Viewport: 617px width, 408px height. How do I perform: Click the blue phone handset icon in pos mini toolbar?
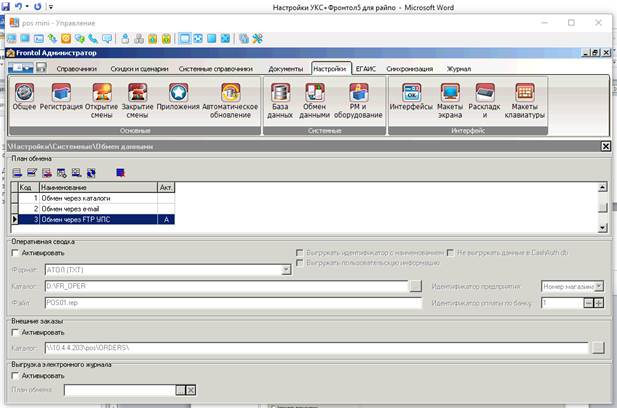pos(93,39)
